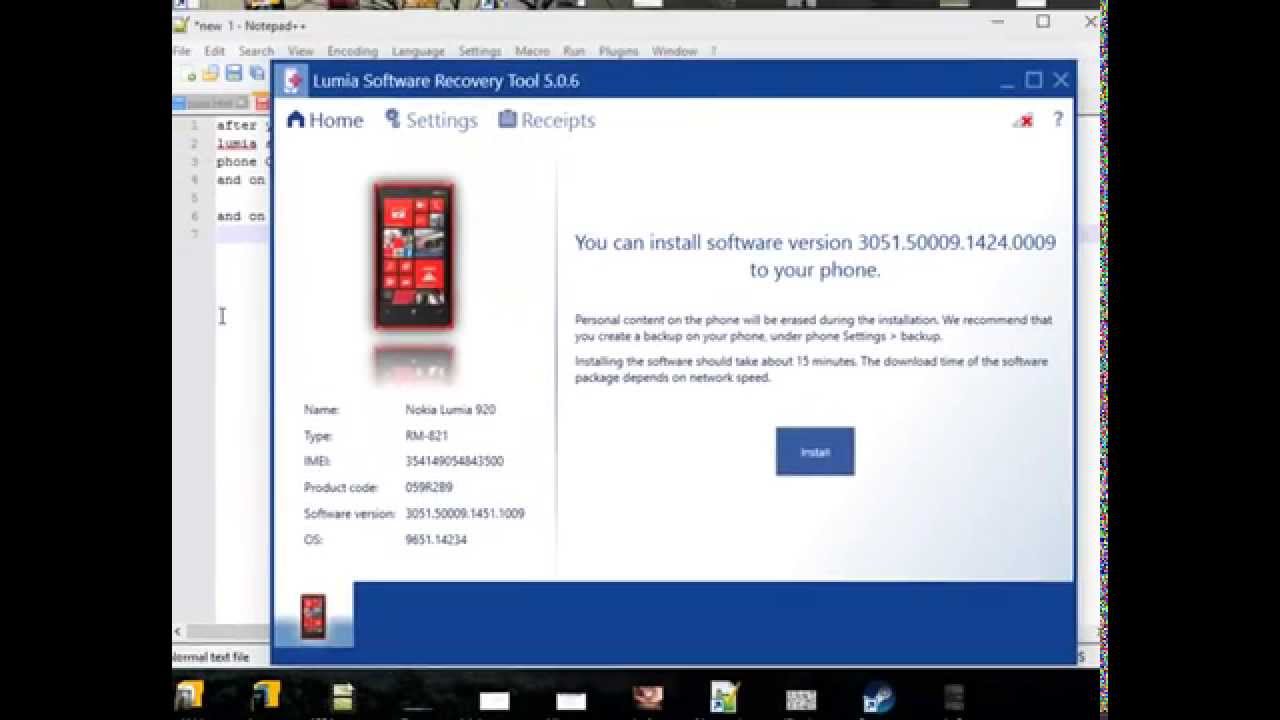
Task: Click the red-X connection status icon
Action: pos(1023,121)
